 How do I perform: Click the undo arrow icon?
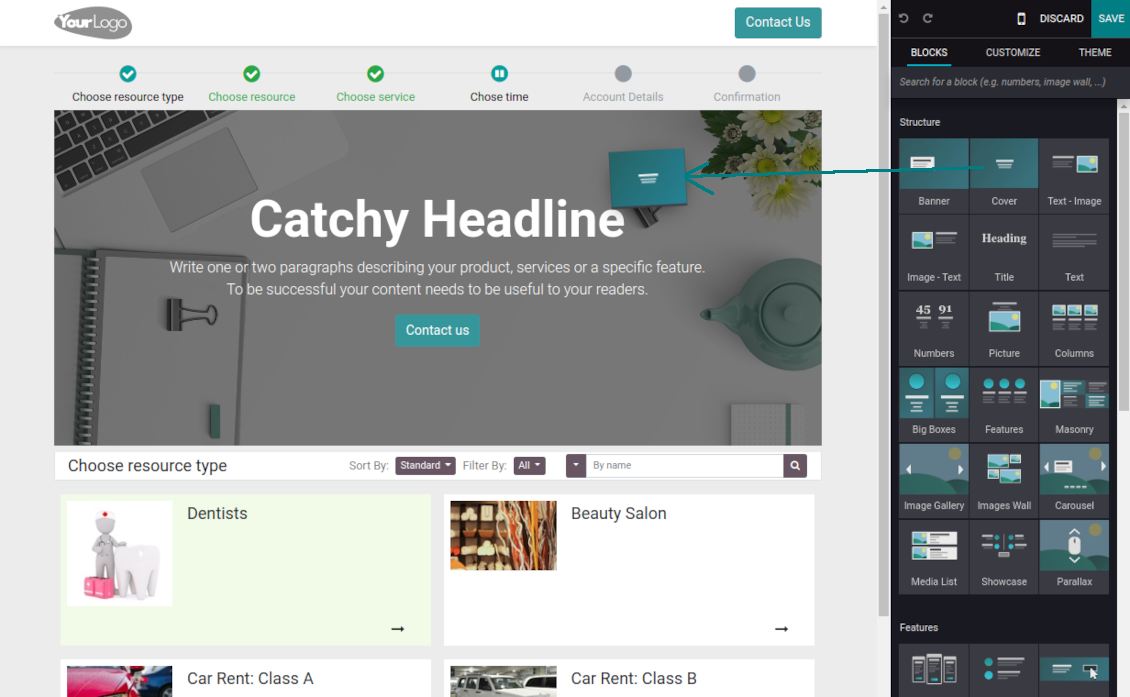[x=904, y=19]
